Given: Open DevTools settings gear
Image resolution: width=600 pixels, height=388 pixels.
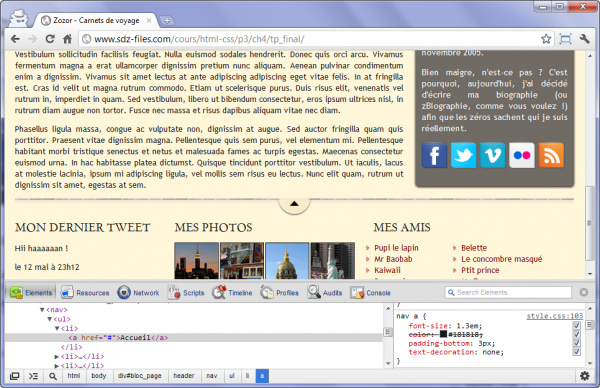Looking at the screenshot, I should pos(584,376).
